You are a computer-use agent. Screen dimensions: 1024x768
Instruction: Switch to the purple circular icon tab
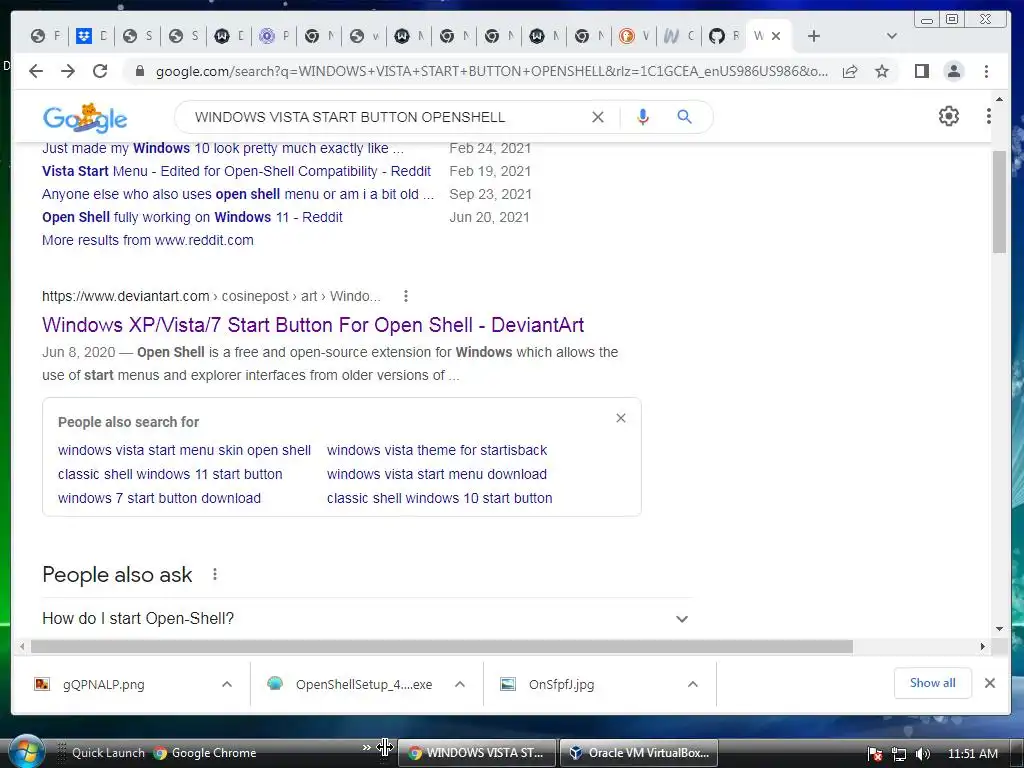click(x=273, y=36)
